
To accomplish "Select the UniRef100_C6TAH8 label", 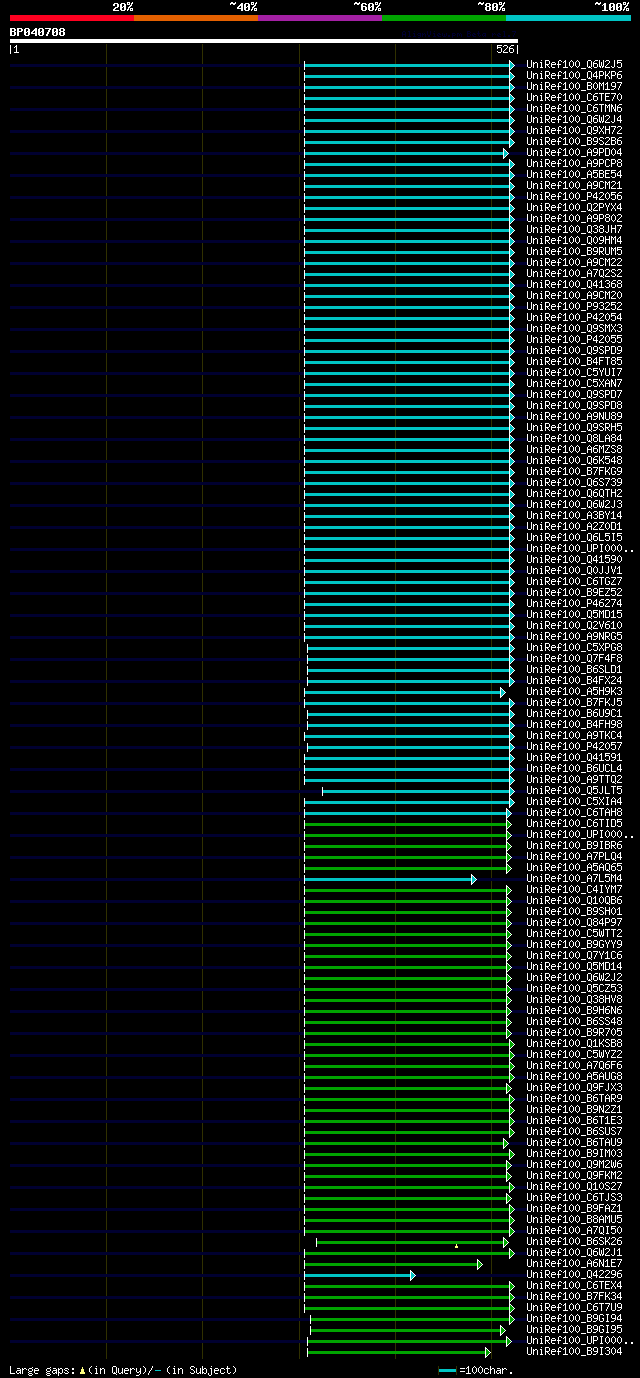I will [x=575, y=812].
